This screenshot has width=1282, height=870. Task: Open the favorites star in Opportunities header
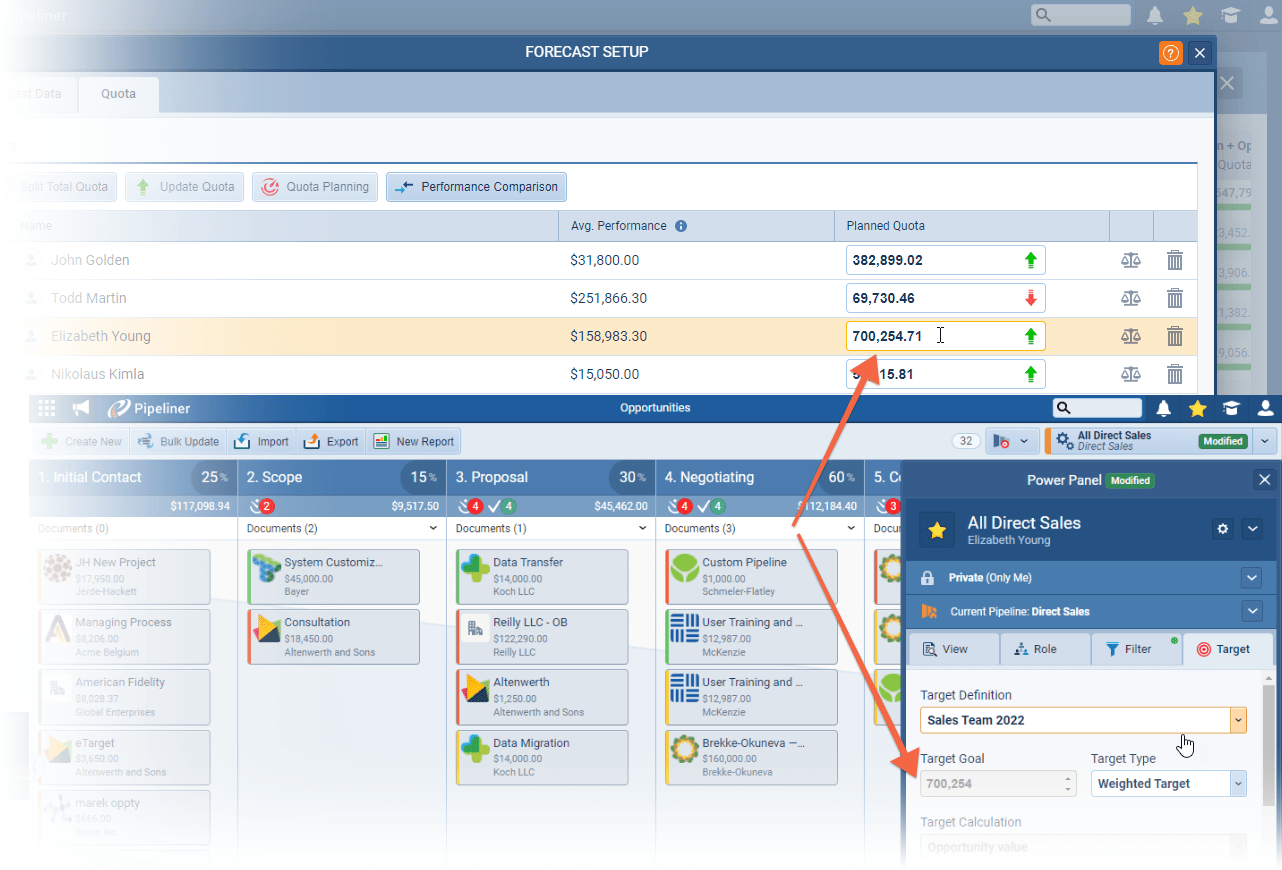pyautogui.click(x=1197, y=408)
